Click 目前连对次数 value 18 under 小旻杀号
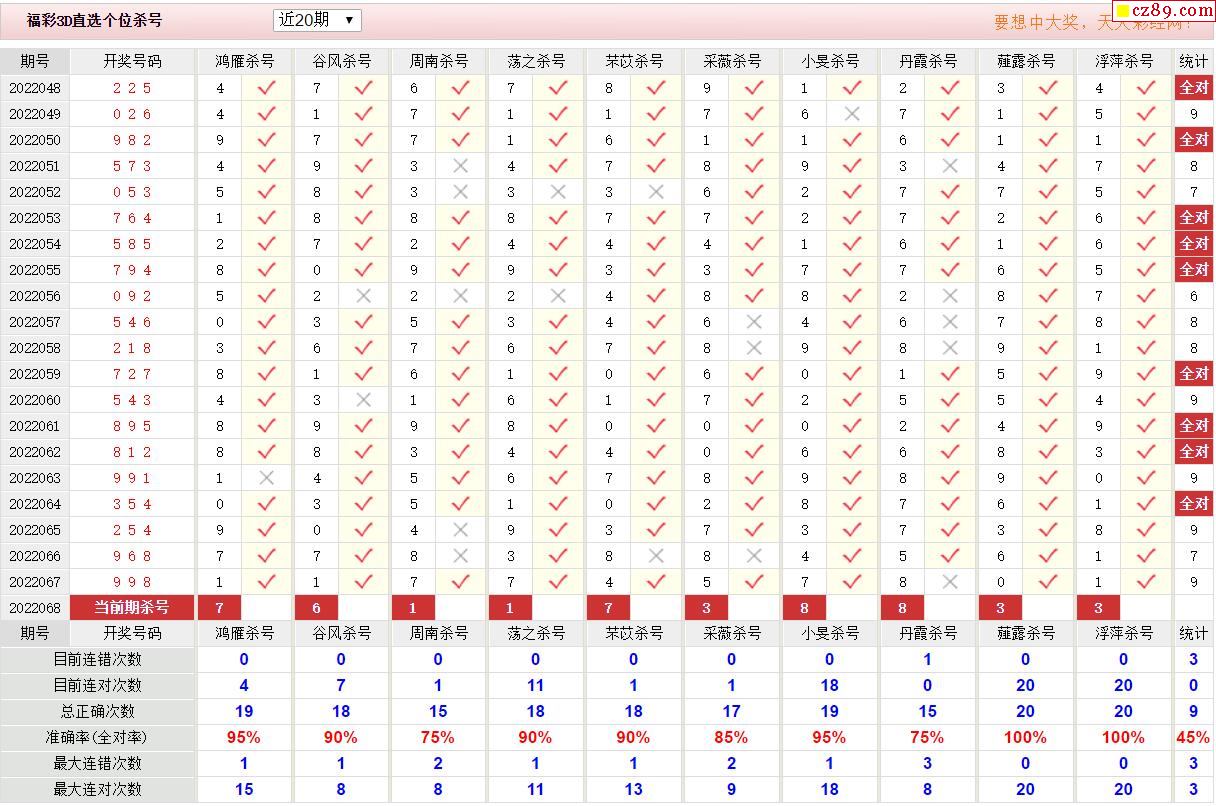 pyautogui.click(x=829, y=686)
